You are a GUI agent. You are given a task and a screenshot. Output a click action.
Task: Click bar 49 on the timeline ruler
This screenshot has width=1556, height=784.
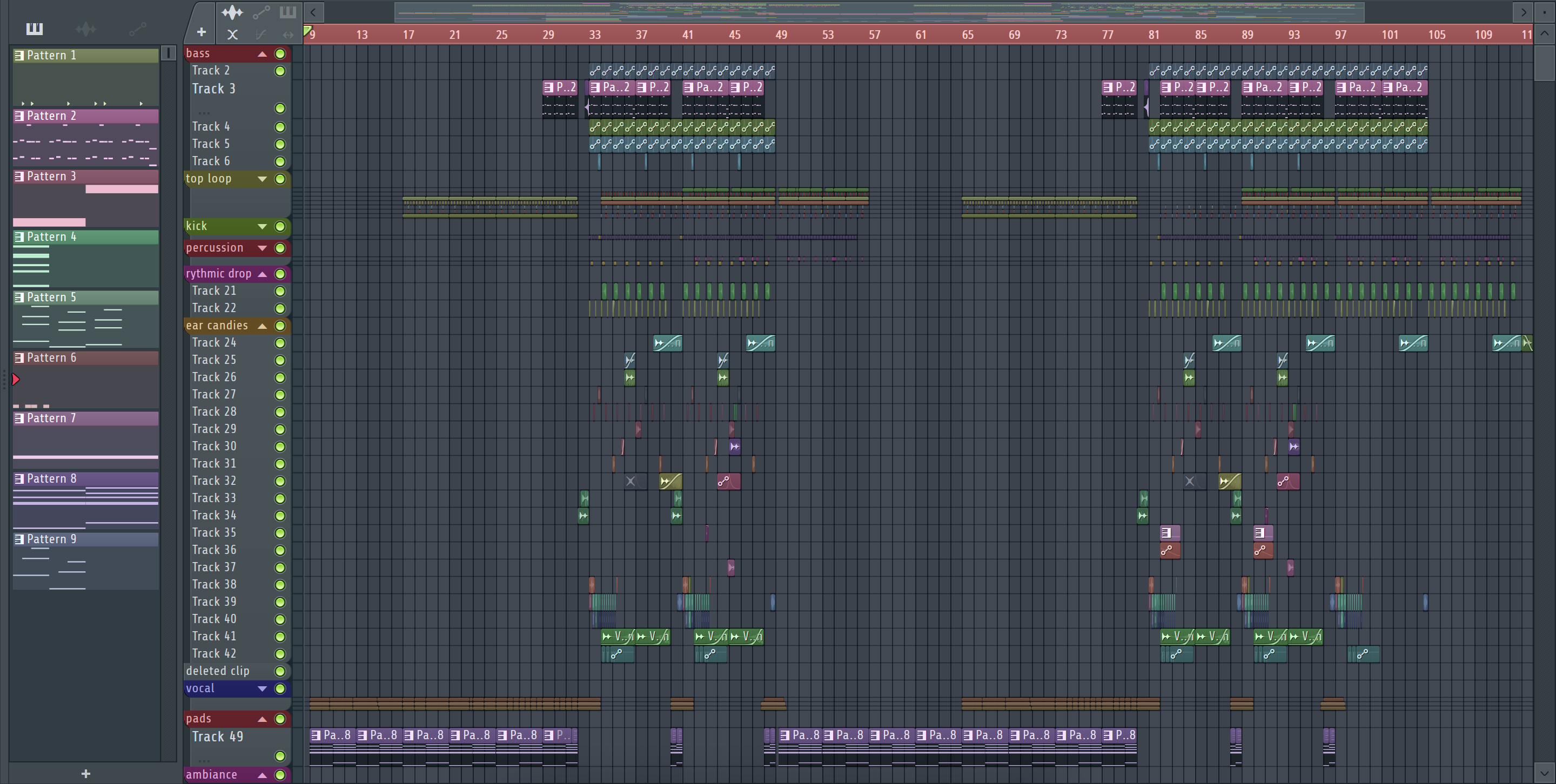tap(781, 35)
